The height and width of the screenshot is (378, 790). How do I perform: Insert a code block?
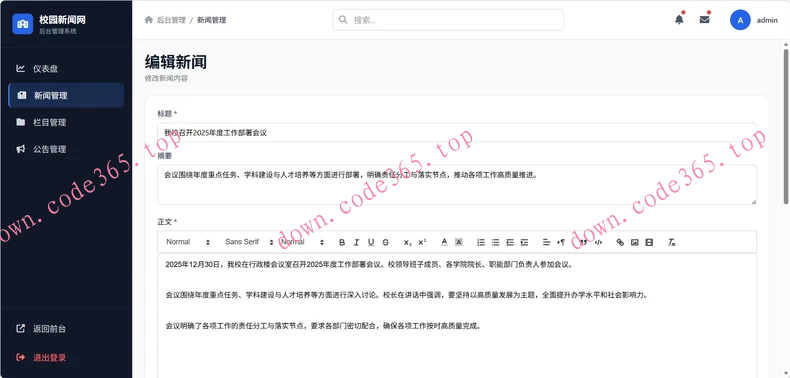tap(598, 242)
